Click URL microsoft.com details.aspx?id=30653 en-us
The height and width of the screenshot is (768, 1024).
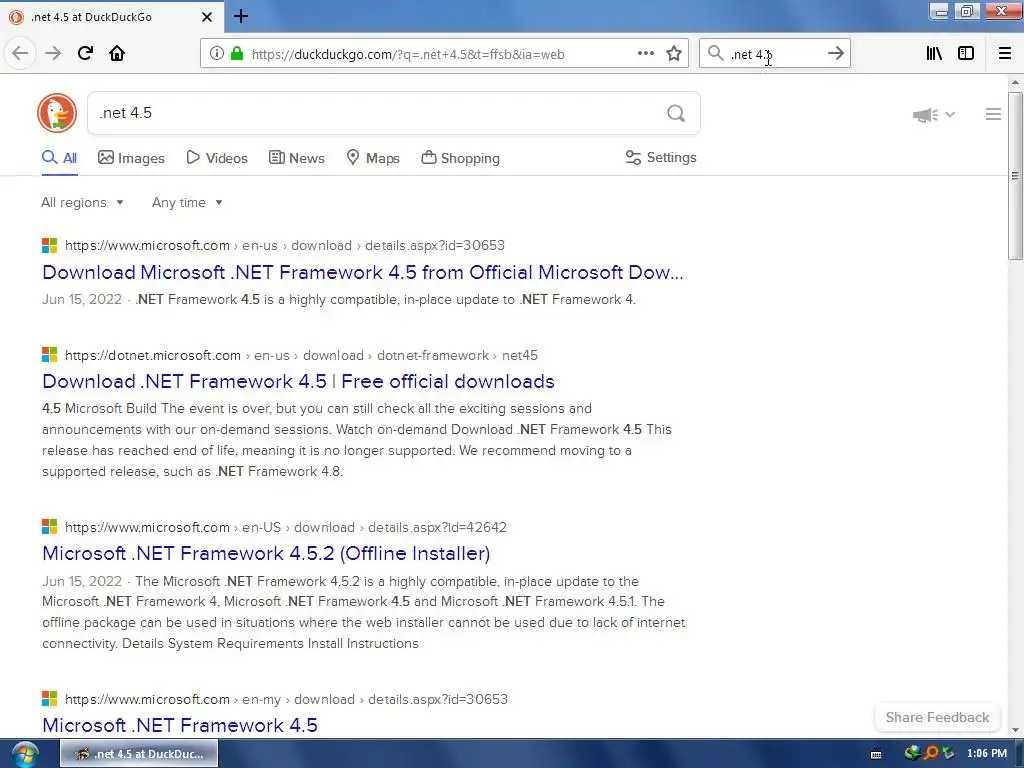pyautogui.click(x=285, y=246)
